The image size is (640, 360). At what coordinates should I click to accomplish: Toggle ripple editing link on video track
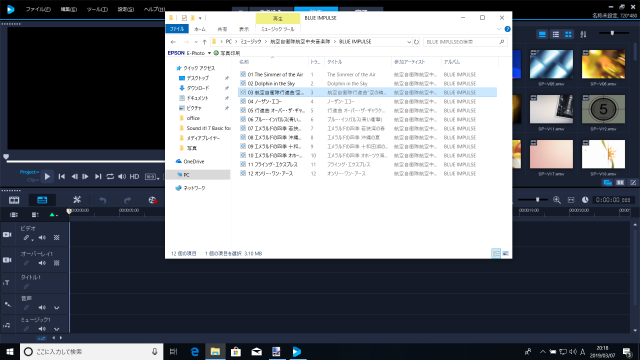click(x=27, y=238)
